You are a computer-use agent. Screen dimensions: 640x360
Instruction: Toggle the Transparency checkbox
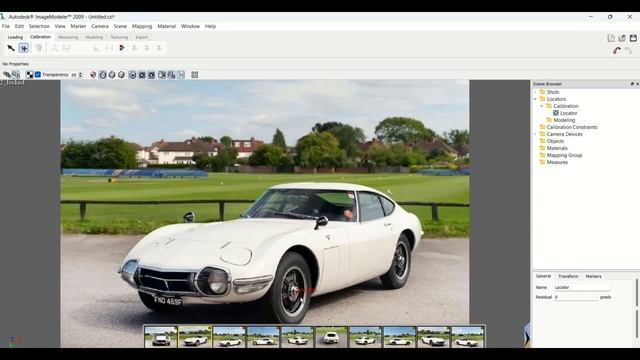38,75
